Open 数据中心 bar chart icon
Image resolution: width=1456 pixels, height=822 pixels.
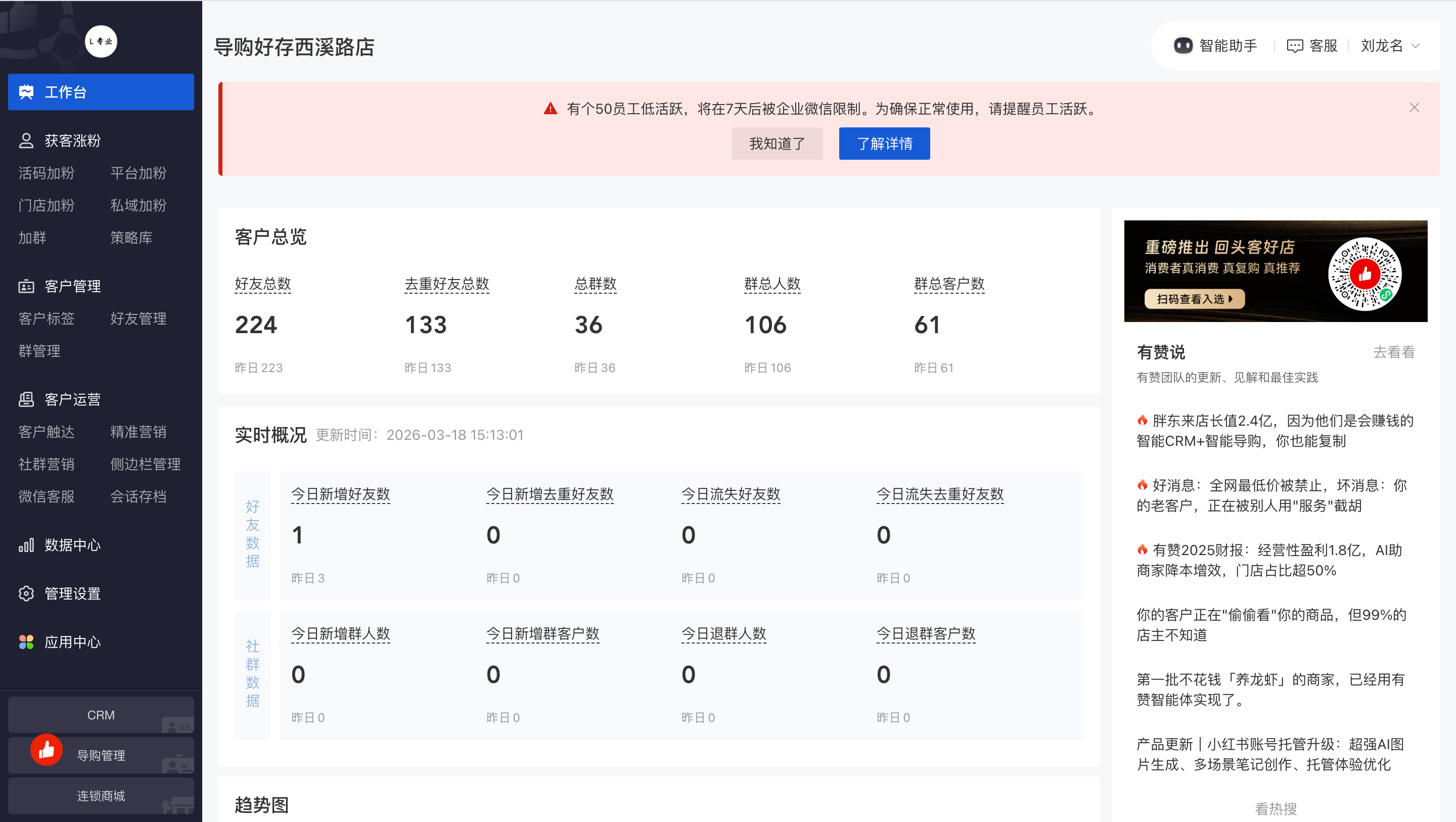[26, 545]
